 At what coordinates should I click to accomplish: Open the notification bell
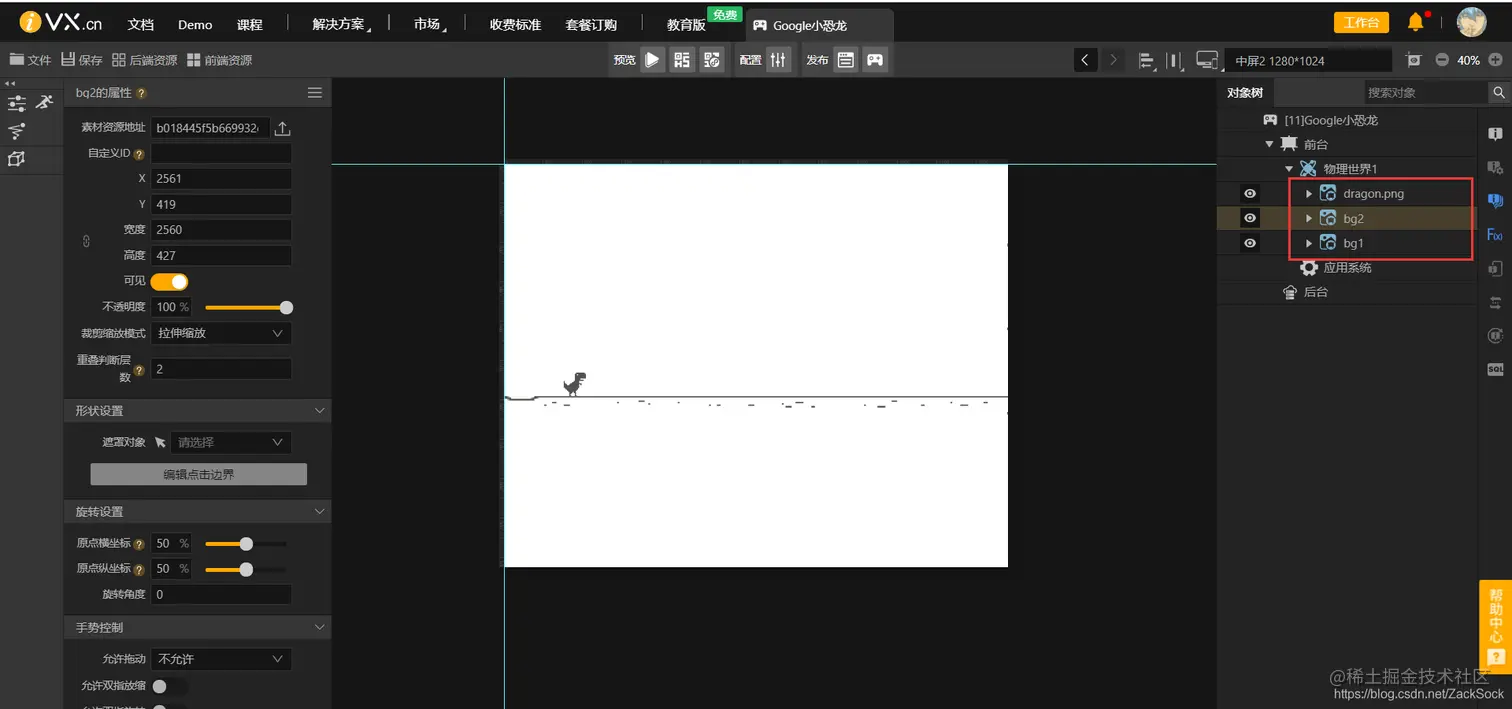[x=1416, y=22]
